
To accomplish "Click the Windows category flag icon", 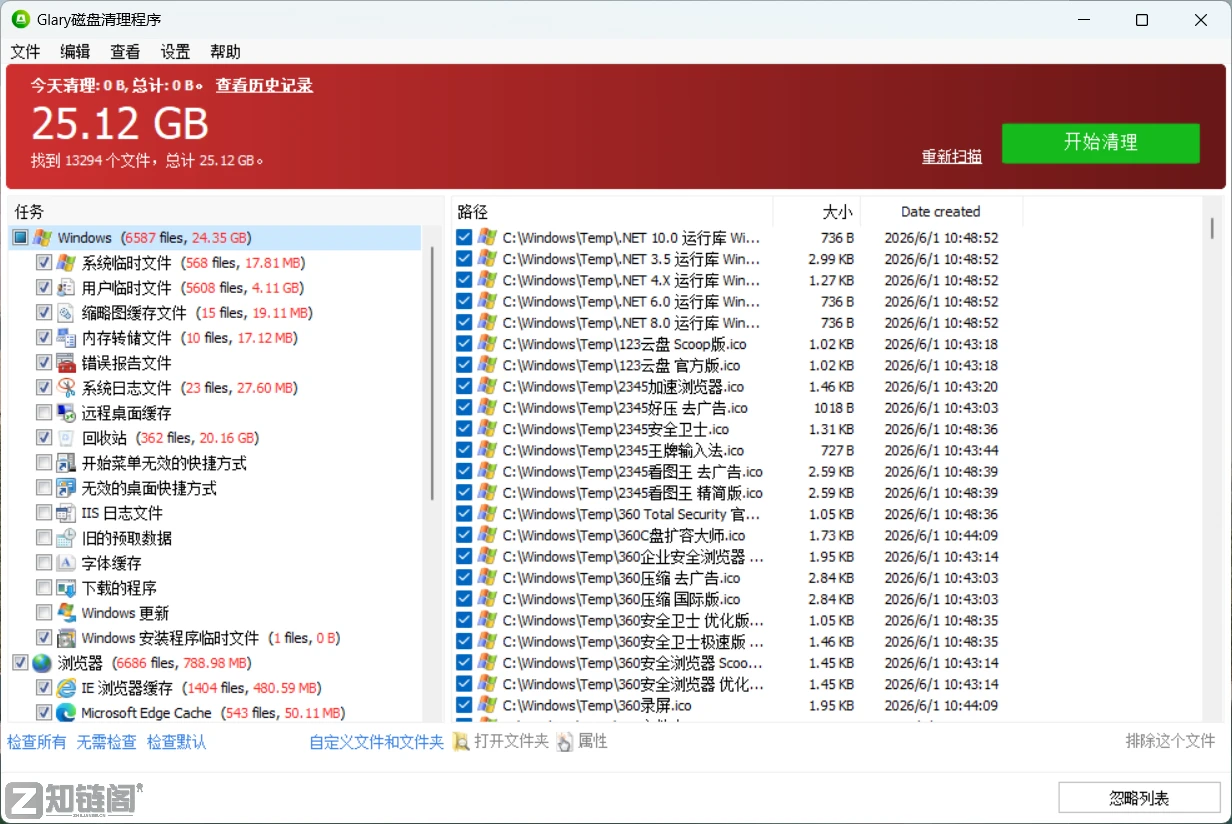I will 42,238.
